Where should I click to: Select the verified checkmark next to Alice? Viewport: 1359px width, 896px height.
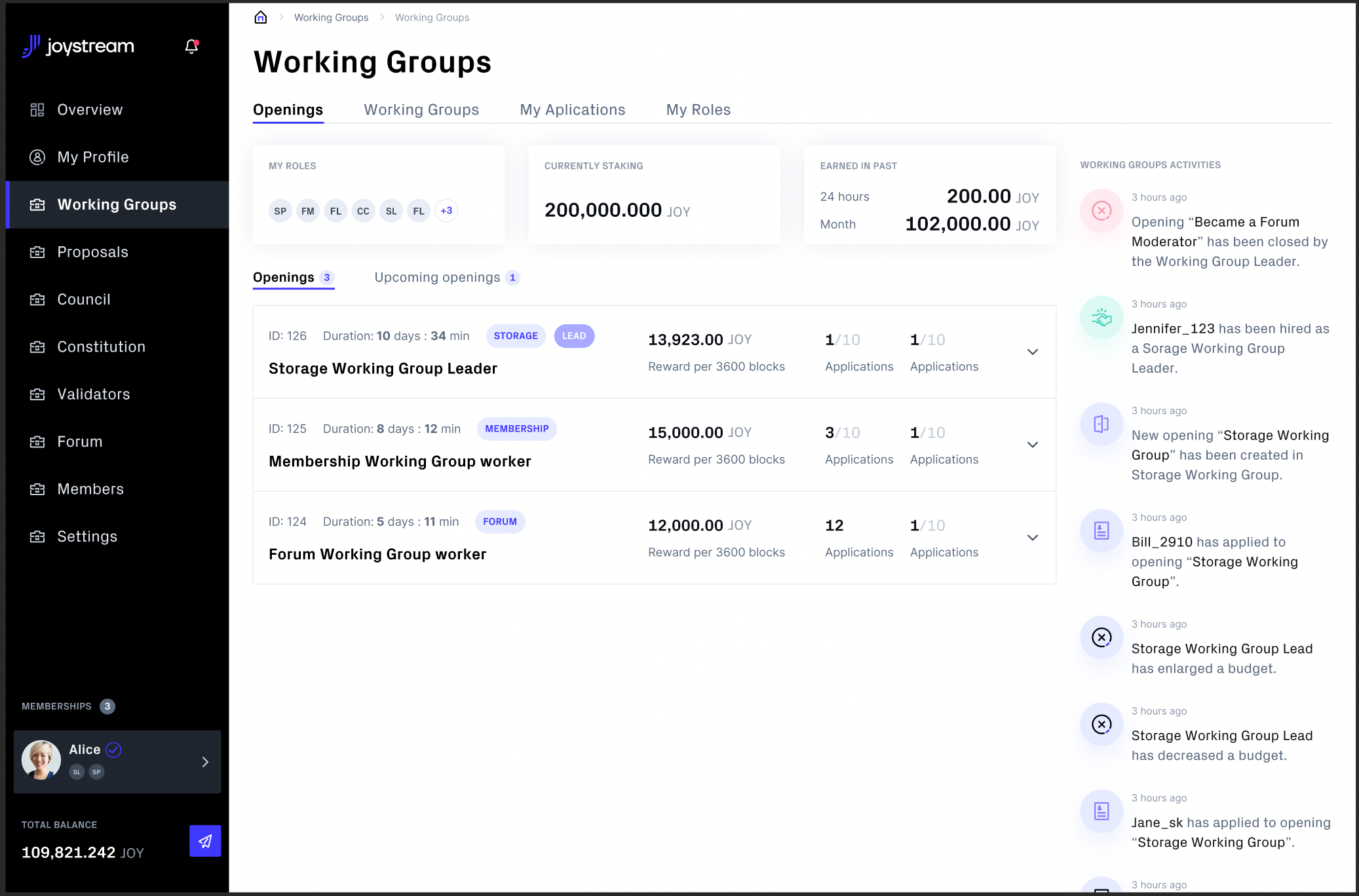113,749
